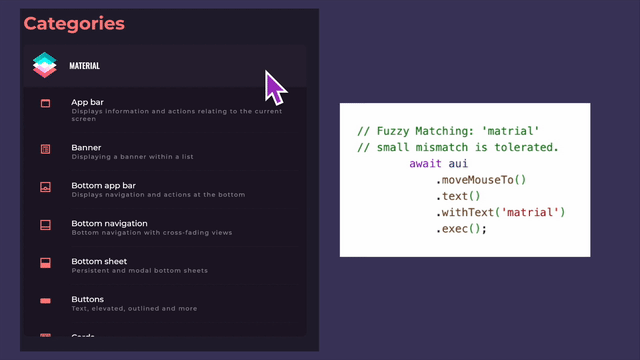Click the .withText('matrial') code line
This screenshot has width=640, height=360.
pos(500,213)
